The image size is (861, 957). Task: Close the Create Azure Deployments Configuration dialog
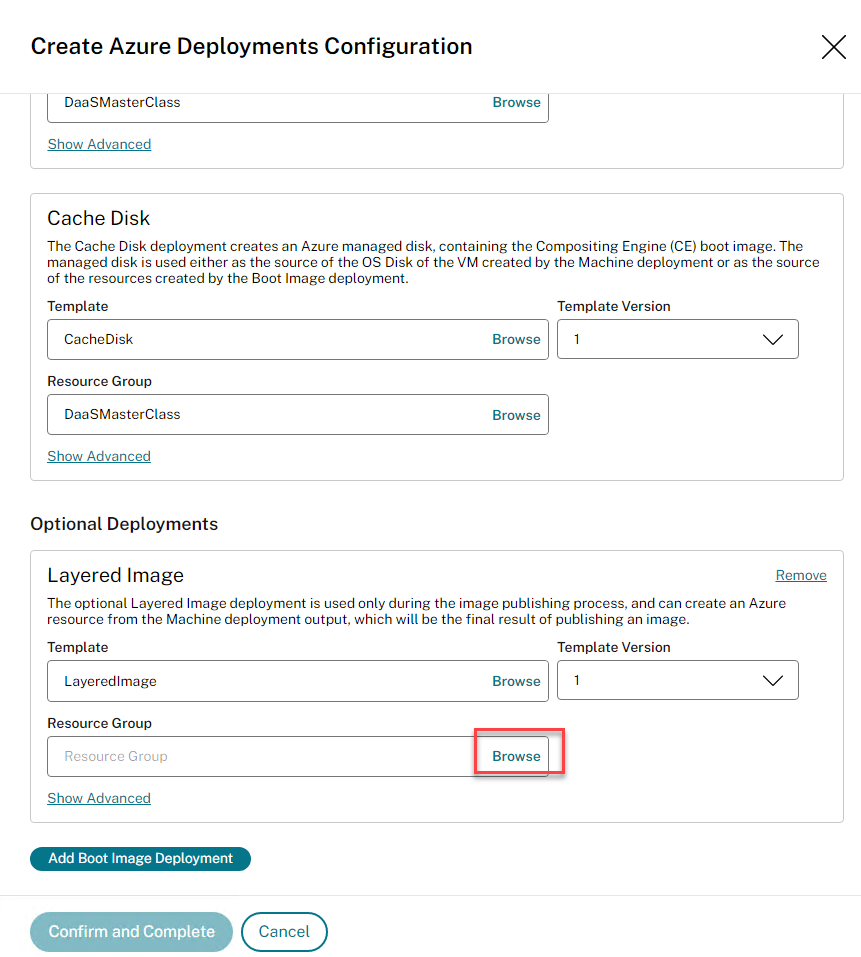[833, 47]
